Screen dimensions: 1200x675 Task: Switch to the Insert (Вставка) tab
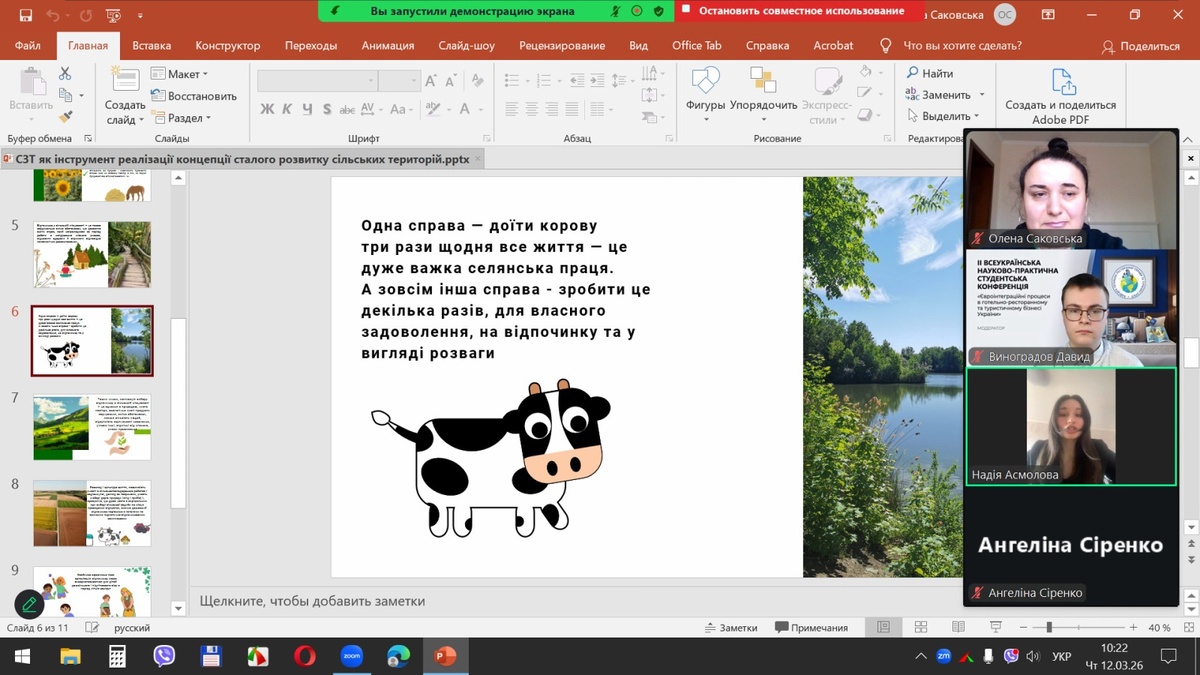point(151,46)
